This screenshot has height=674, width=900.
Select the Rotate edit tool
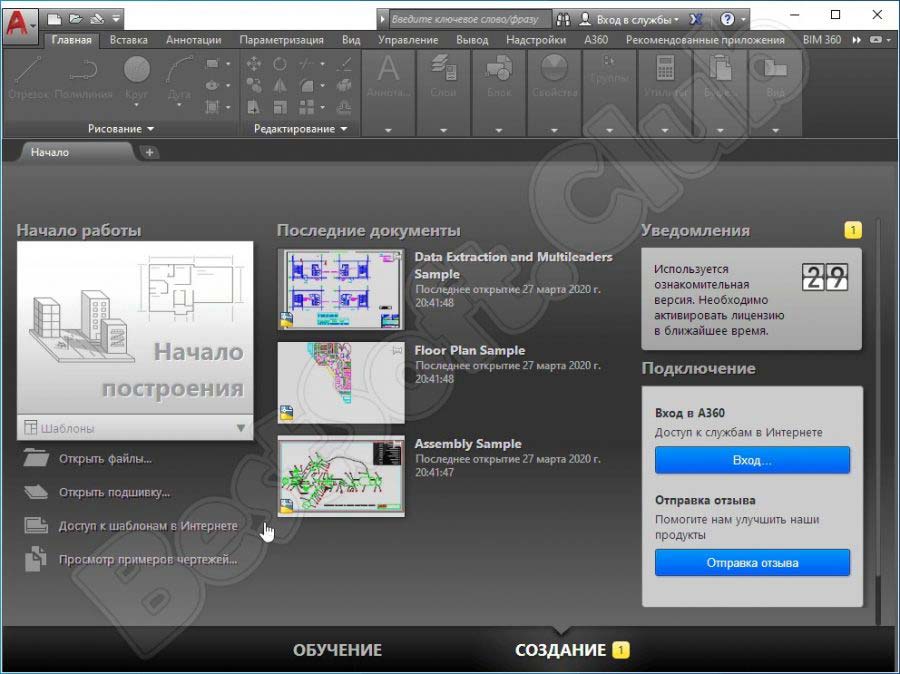click(x=280, y=64)
